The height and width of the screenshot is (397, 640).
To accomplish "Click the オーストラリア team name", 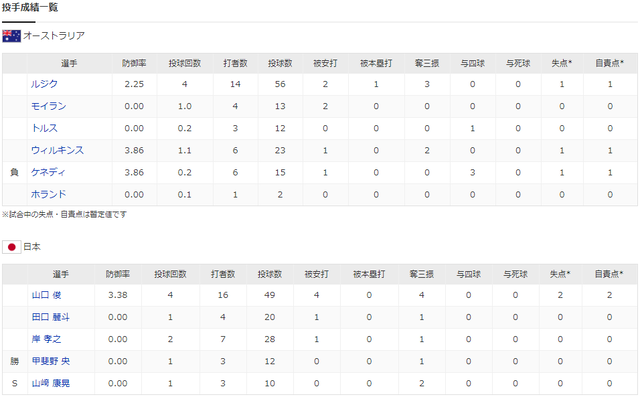I will pyautogui.click(x=54, y=36).
